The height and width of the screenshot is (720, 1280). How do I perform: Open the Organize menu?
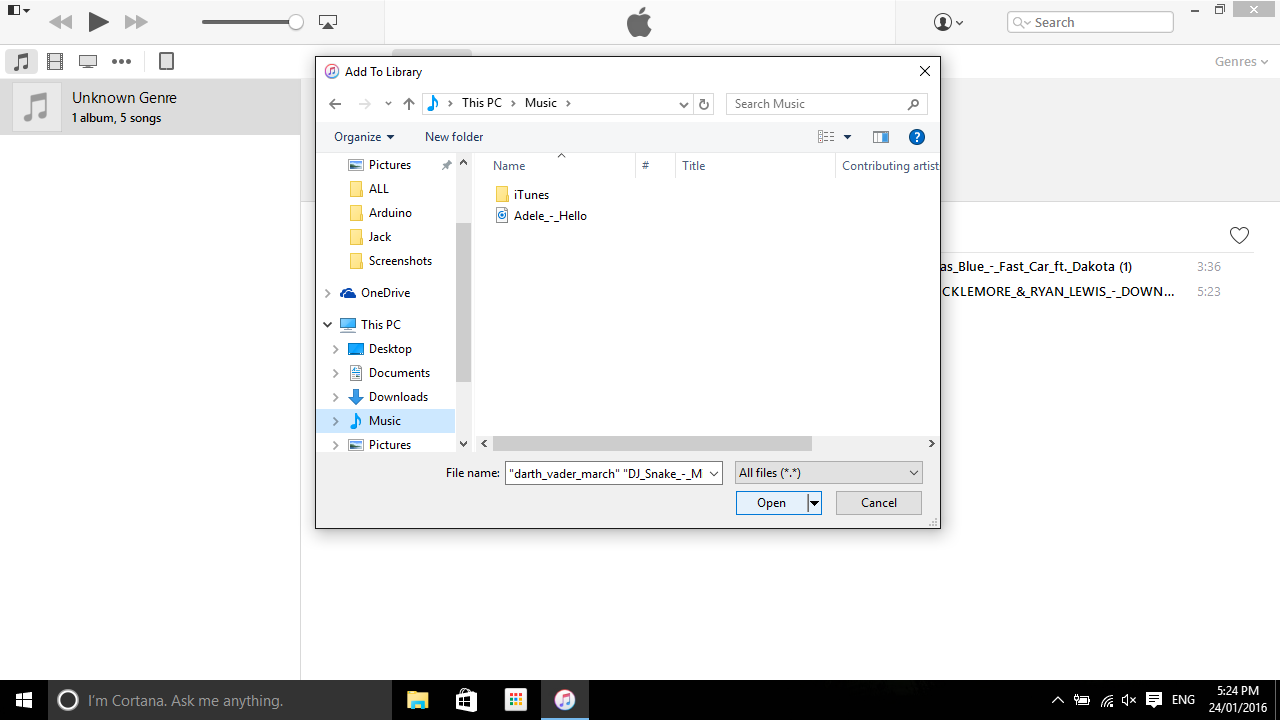[x=364, y=137]
